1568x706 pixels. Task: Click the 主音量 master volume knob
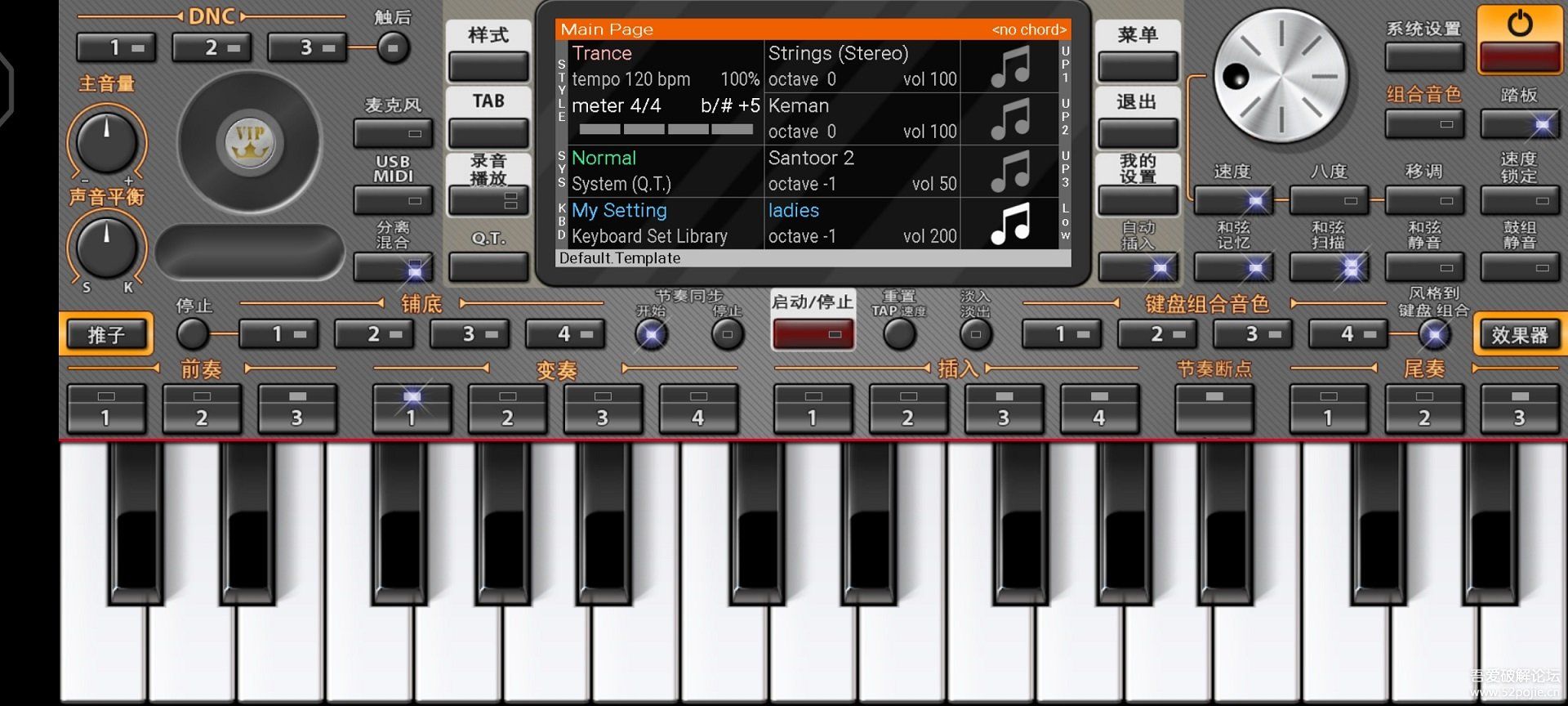pyautogui.click(x=106, y=142)
